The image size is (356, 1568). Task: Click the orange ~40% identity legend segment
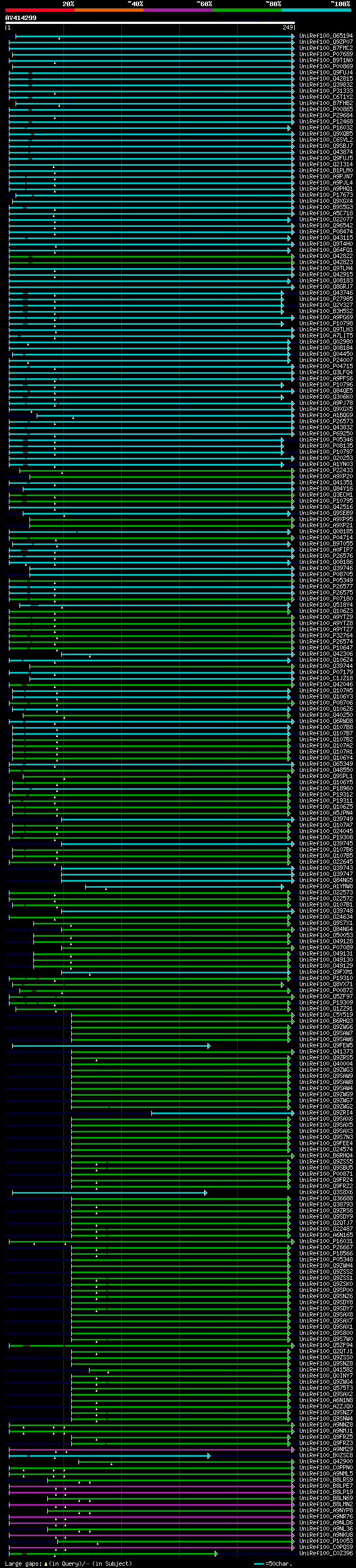tap(109, 10)
